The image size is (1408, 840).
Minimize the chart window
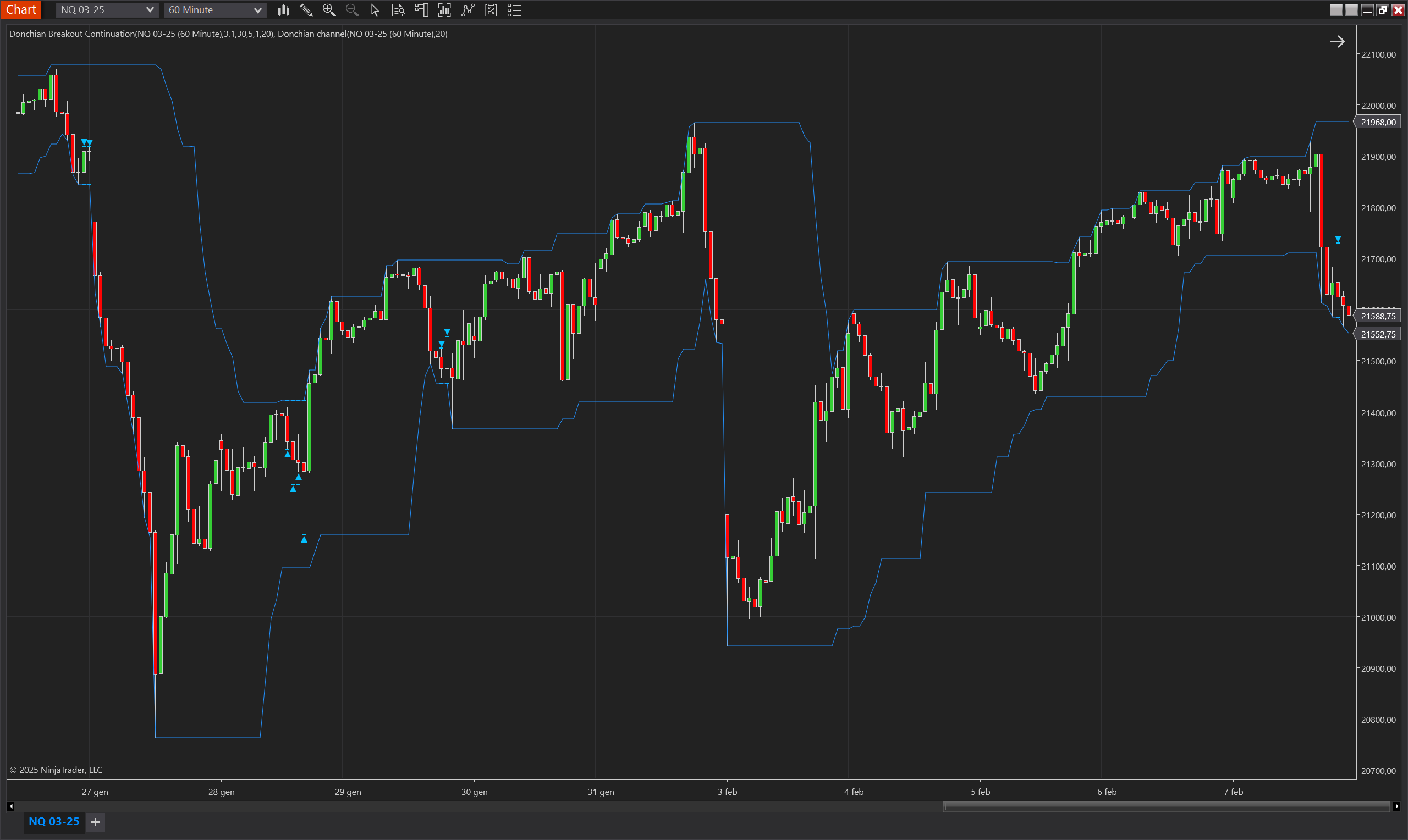[x=1367, y=10]
